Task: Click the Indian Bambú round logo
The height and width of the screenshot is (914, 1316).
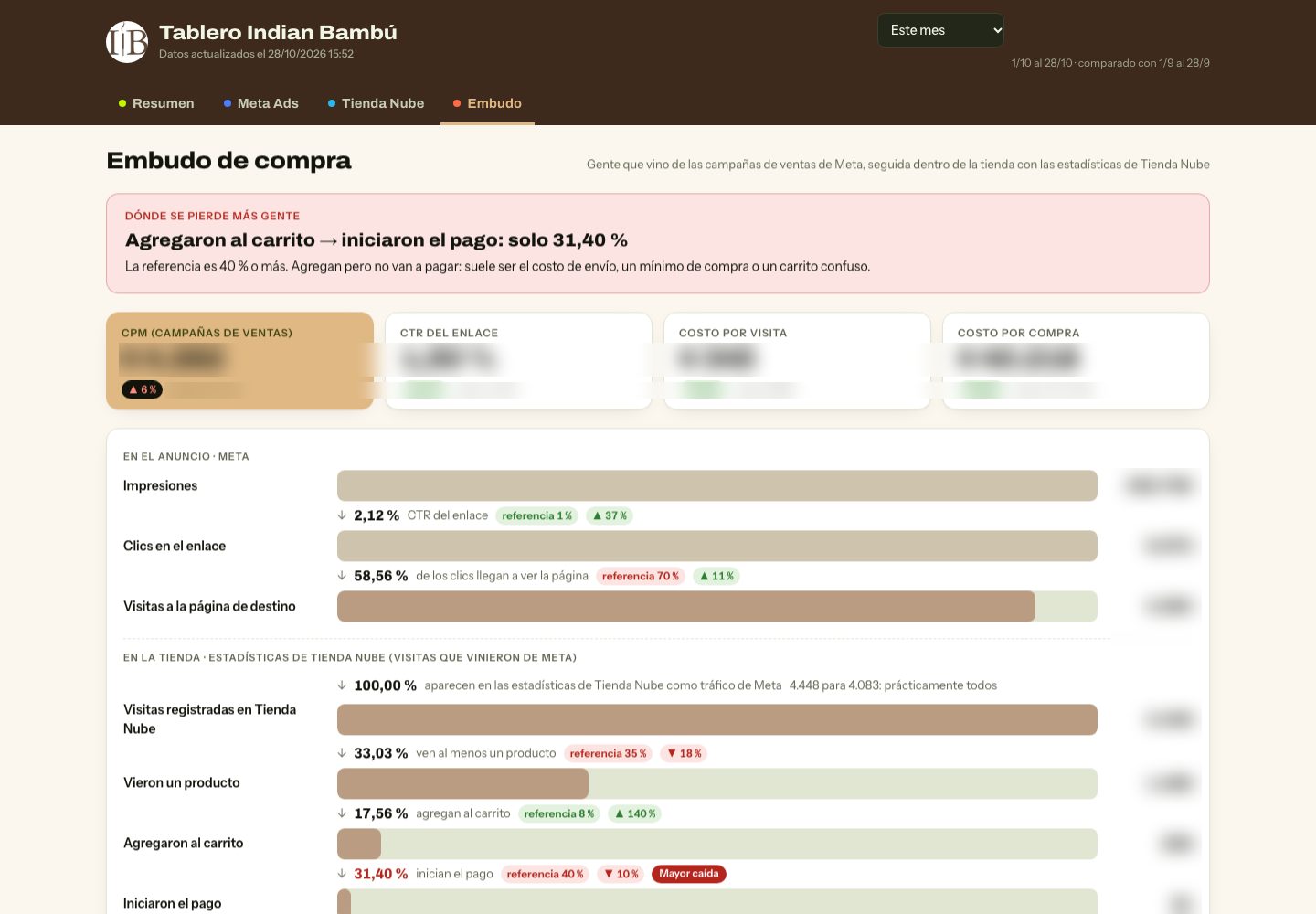Action: coord(127,42)
